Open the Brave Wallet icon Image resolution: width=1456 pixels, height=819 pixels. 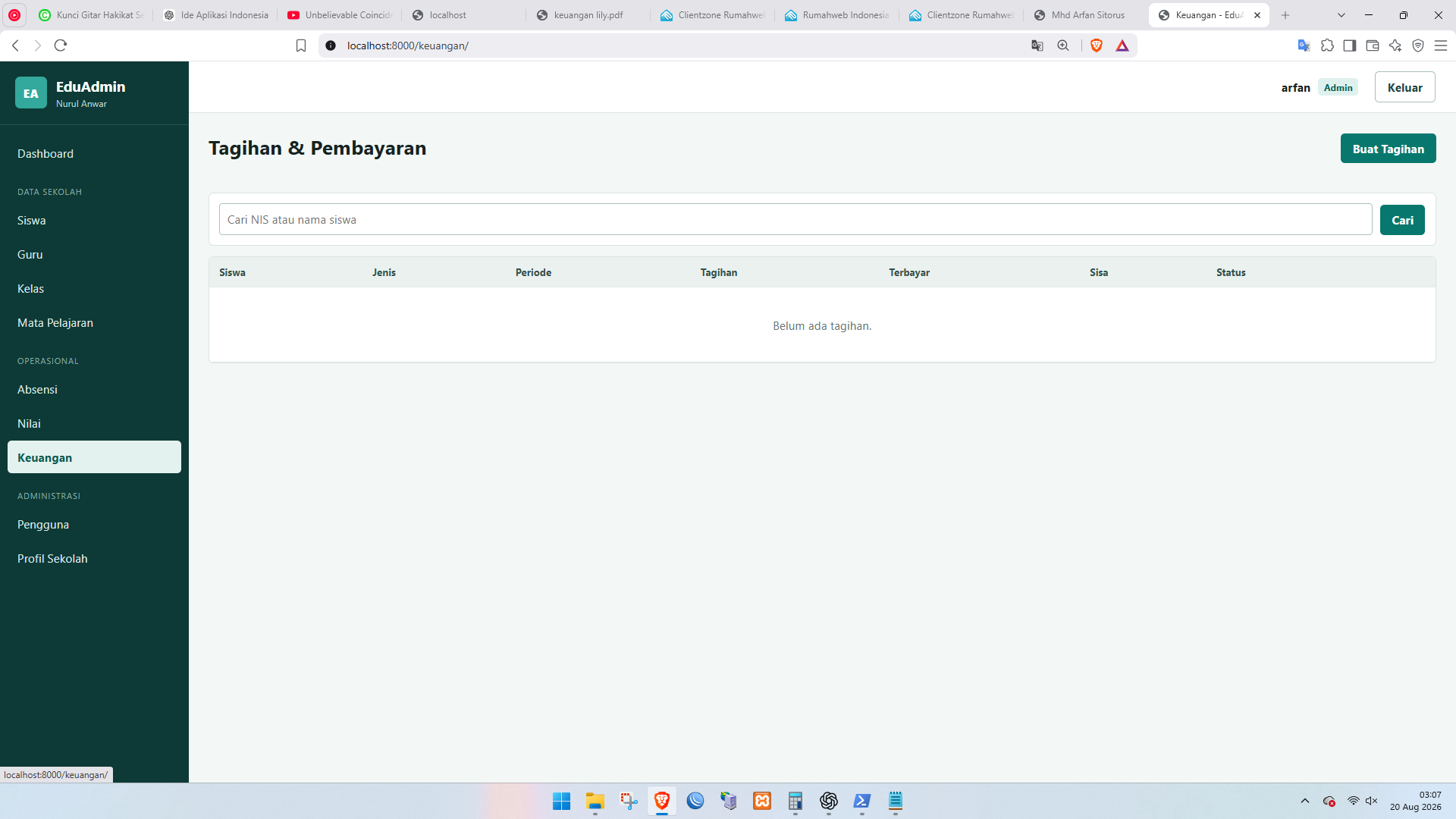click(1373, 45)
